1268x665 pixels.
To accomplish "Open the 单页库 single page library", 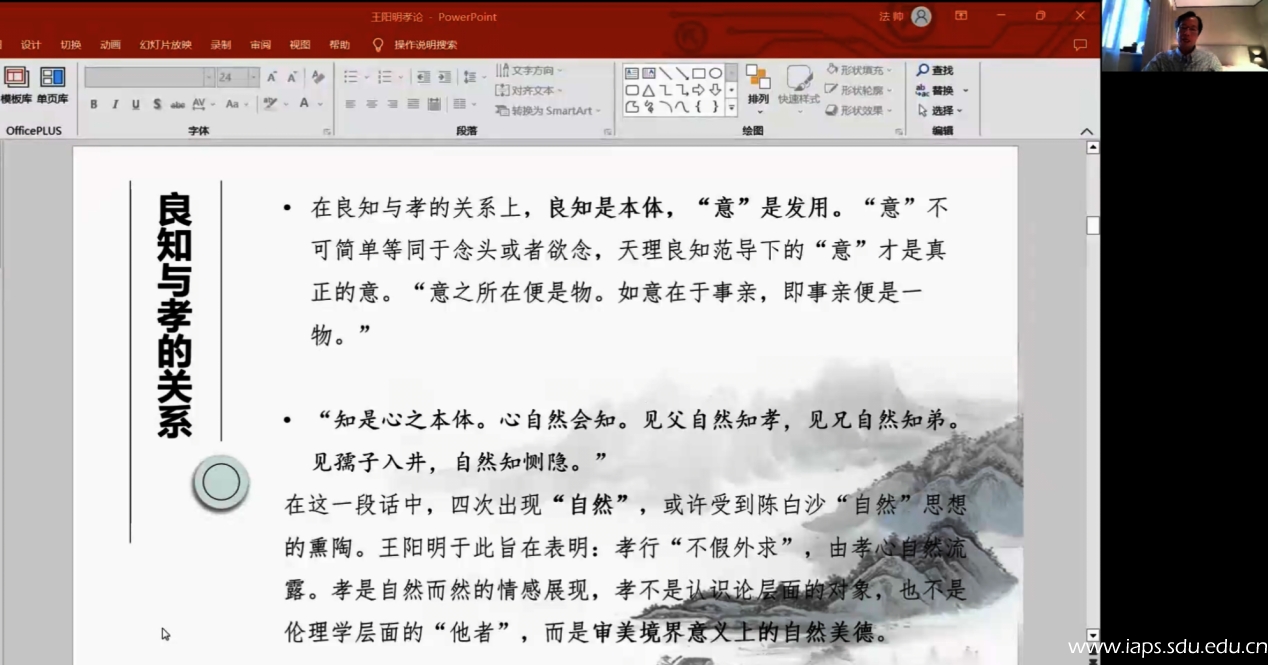I will coord(52,85).
